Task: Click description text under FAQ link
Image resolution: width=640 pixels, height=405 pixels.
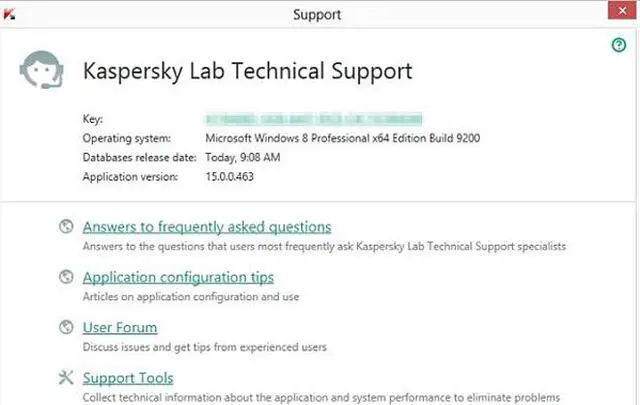Action: (324, 246)
